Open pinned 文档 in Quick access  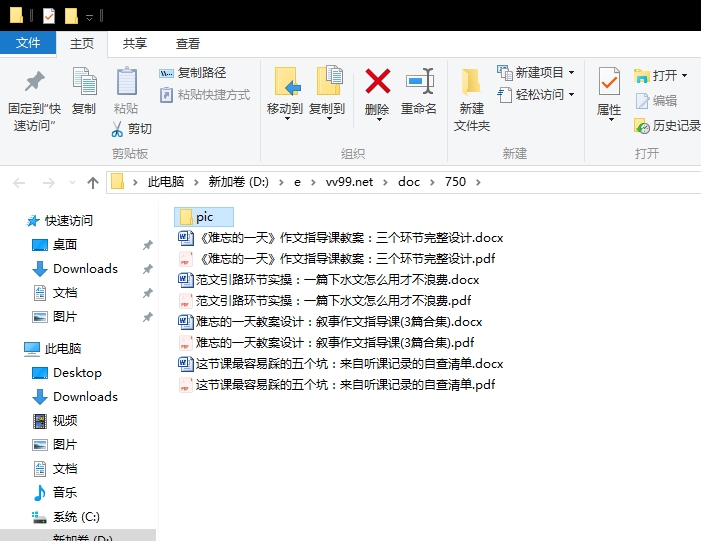click(55, 293)
